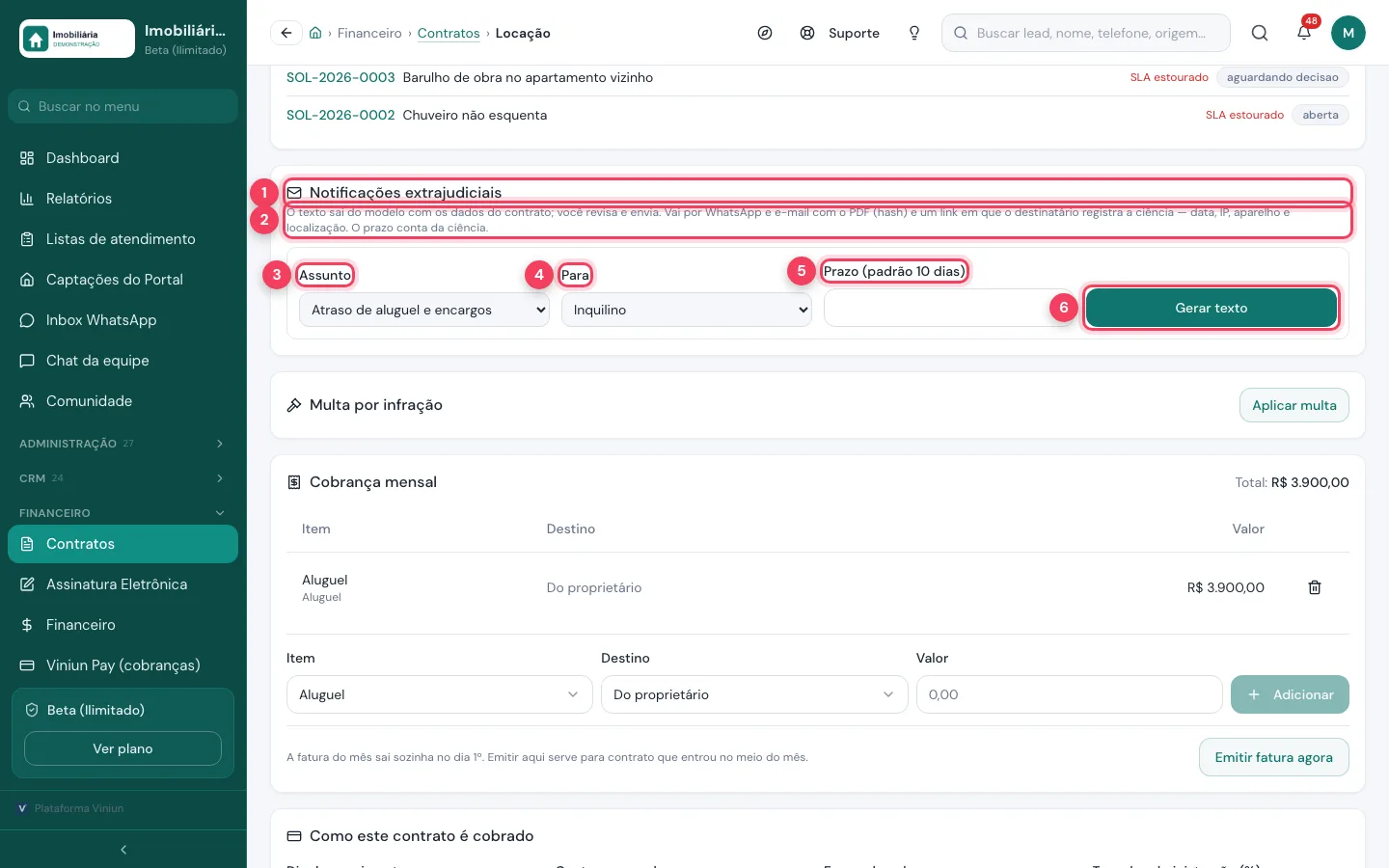Image resolution: width=1389 pixels, height=868 pixels.
Task: Open Chat da equipe
Action: pyautogui.click(x=123, y=361)
